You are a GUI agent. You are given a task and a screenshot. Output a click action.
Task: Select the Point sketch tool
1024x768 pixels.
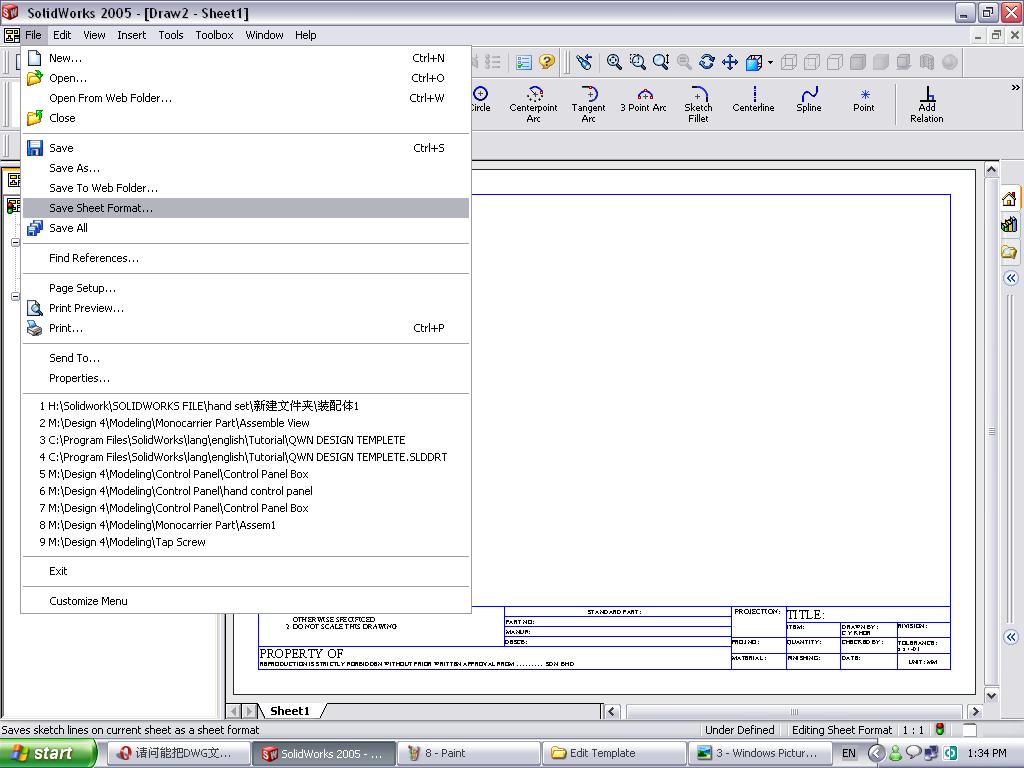(863, 100)
